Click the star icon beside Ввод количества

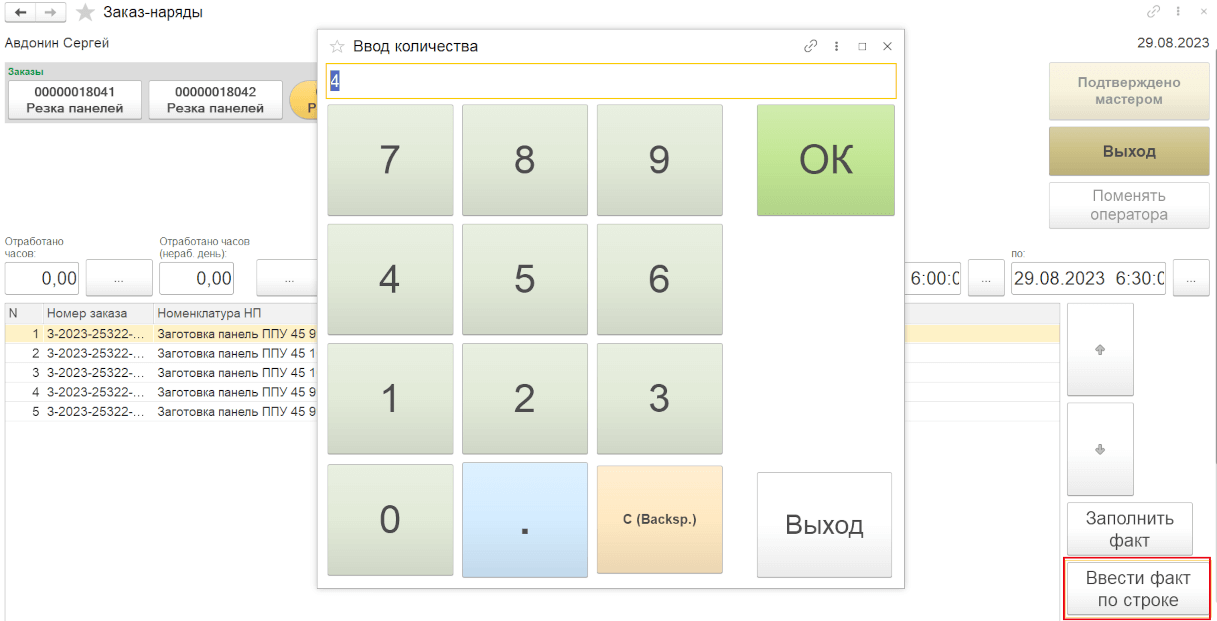(337, 46)
